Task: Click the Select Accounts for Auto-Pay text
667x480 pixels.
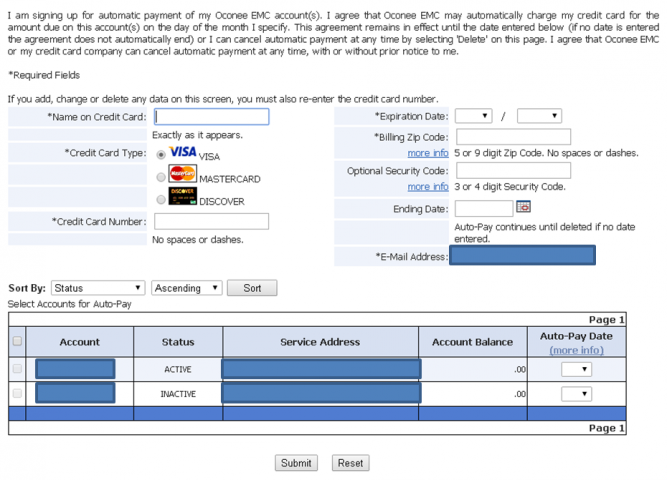Action: click(70, 304)
